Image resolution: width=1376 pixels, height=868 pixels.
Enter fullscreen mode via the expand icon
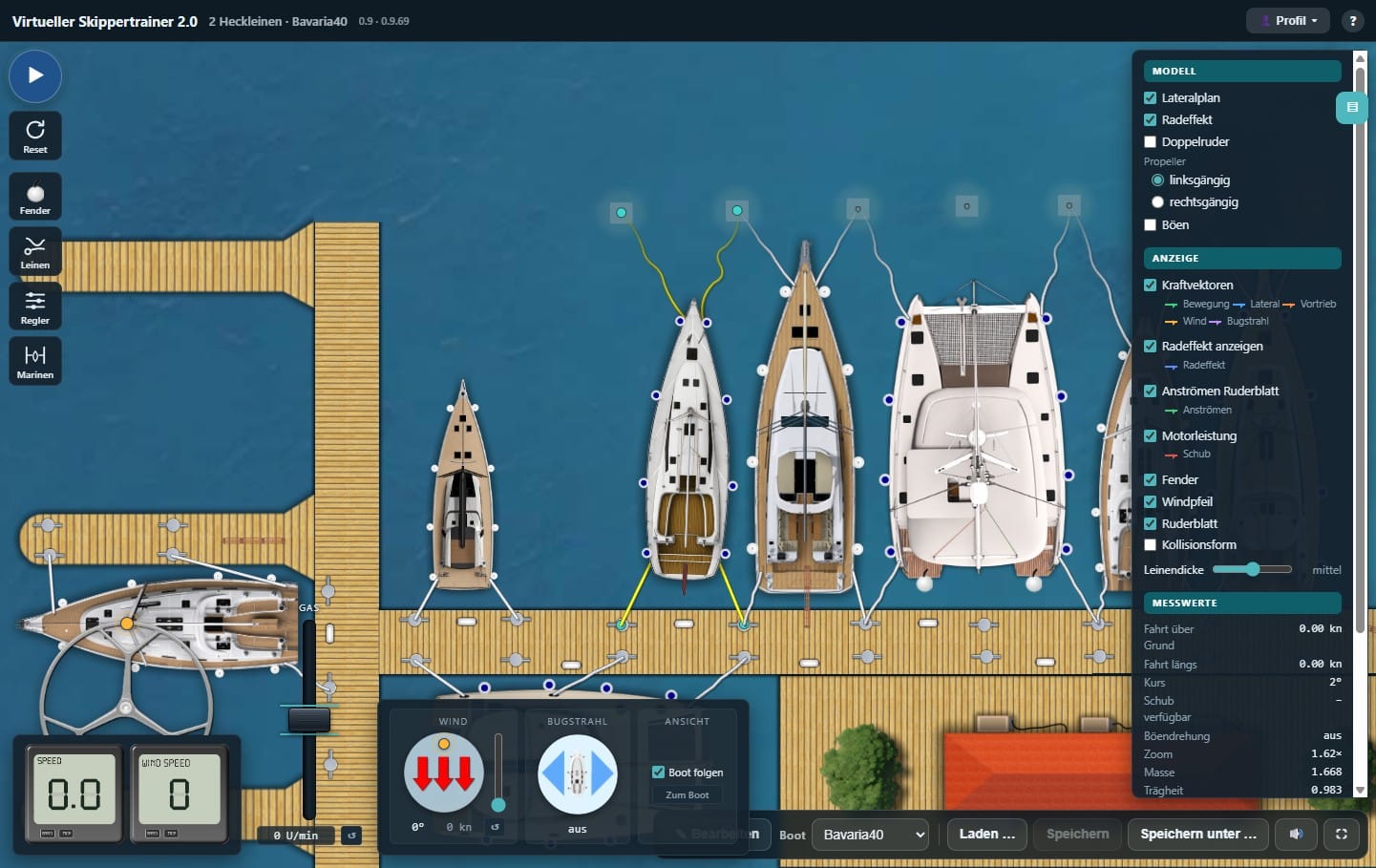tap(1341, 834)
